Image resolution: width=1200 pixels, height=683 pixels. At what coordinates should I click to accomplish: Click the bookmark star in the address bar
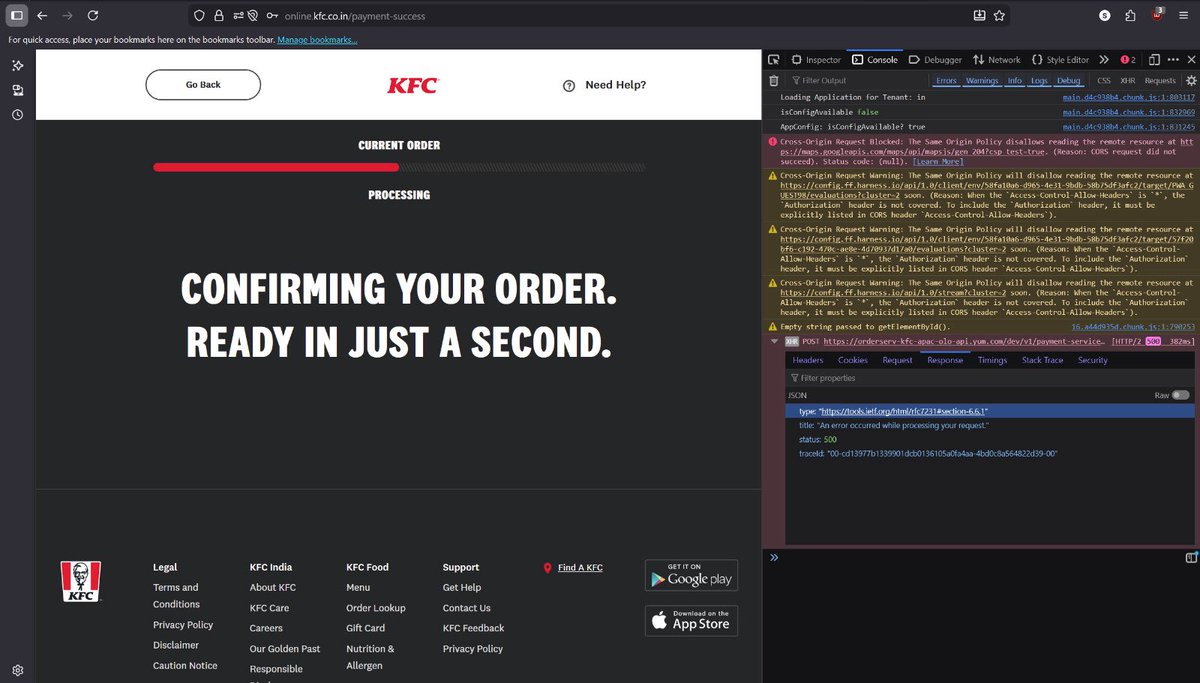[x=999, y=15]
